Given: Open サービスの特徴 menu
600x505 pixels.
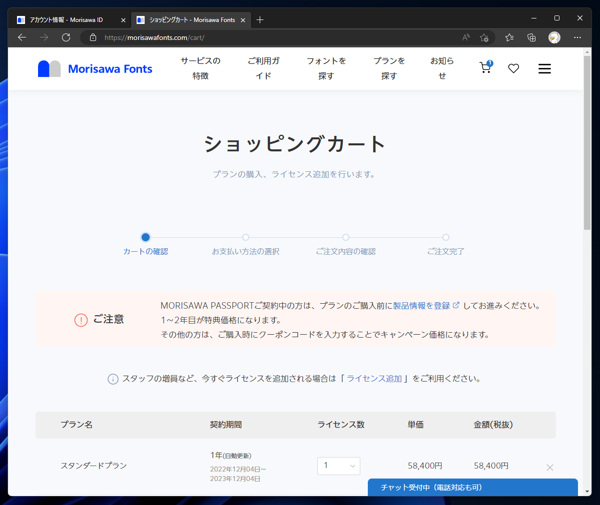Looking at the screenshot, I should 201,68.
